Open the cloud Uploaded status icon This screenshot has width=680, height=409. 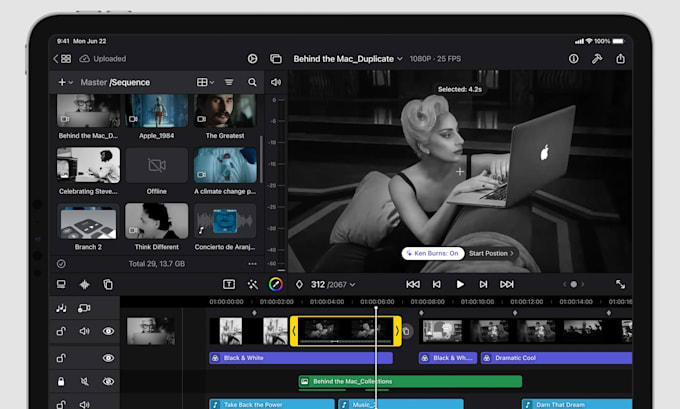[x=84, y=59]
